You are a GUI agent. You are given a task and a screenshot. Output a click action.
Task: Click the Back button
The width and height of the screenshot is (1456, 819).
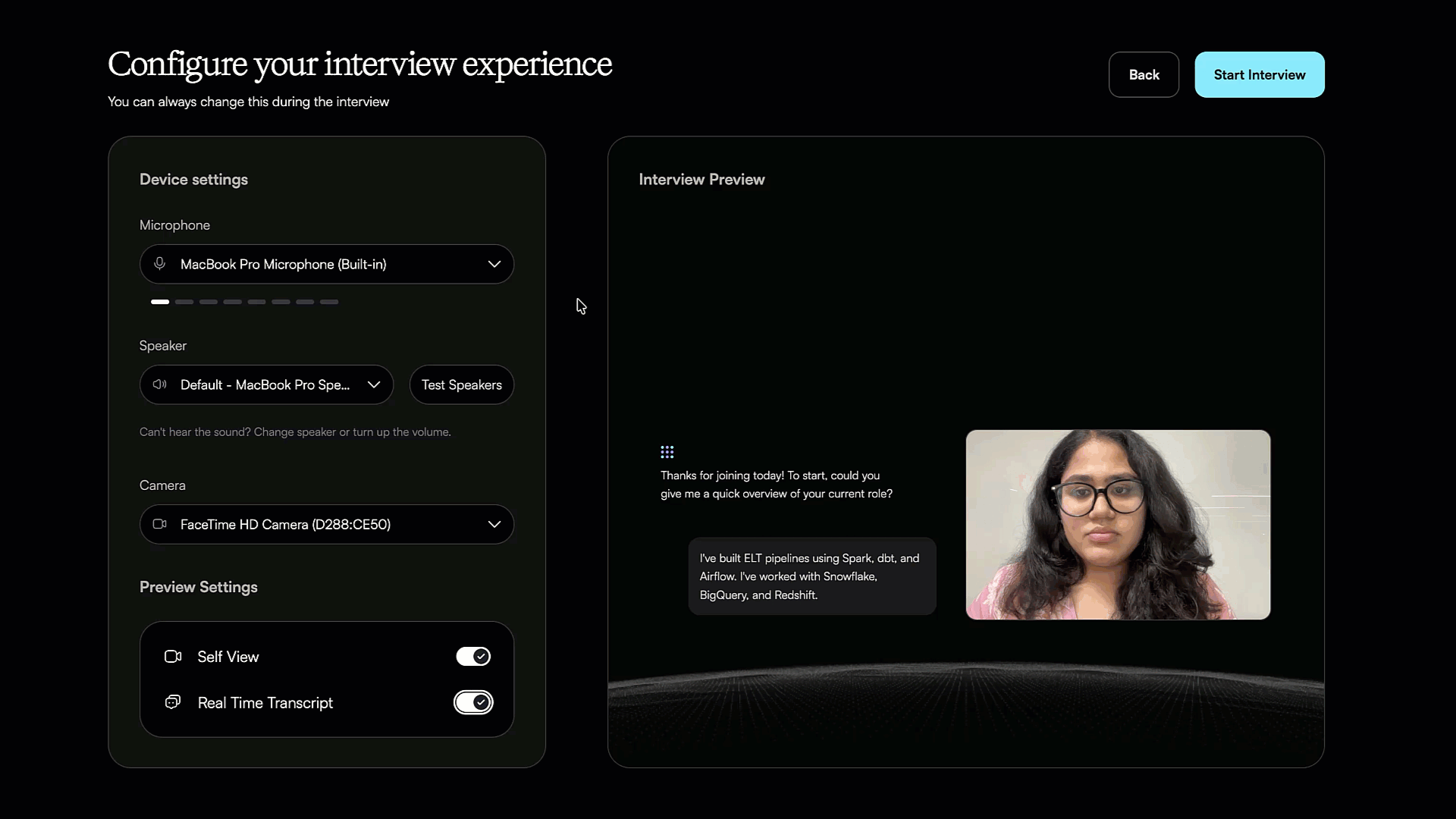coord(1144,74)
